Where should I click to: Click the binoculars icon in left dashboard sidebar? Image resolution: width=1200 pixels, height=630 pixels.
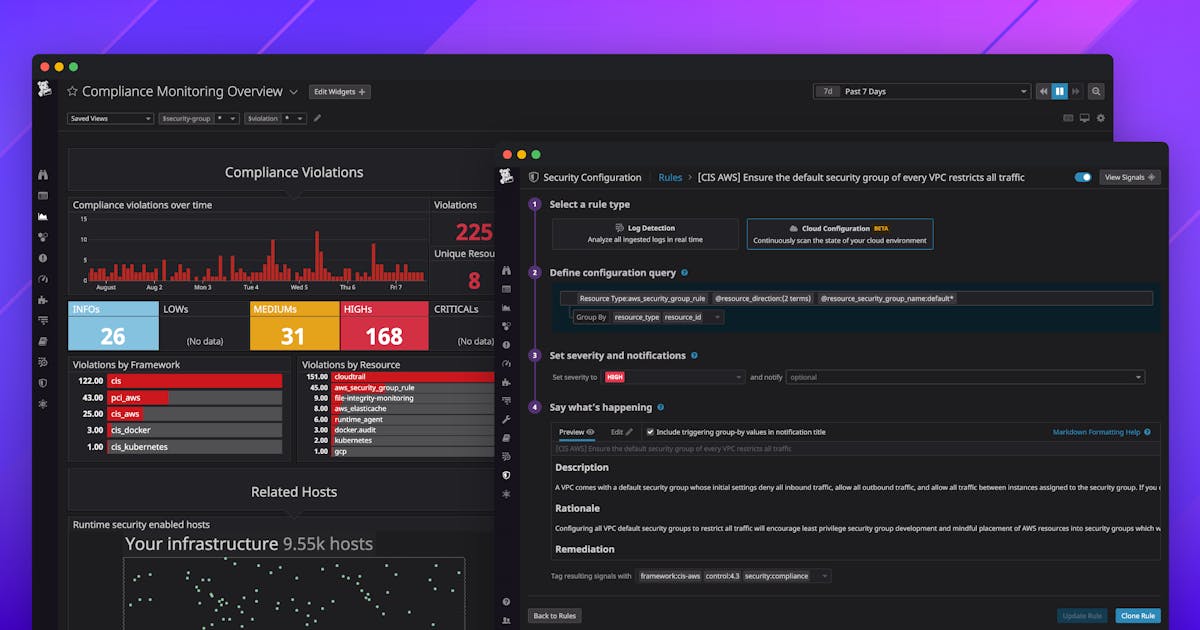(x=43, y=175)
